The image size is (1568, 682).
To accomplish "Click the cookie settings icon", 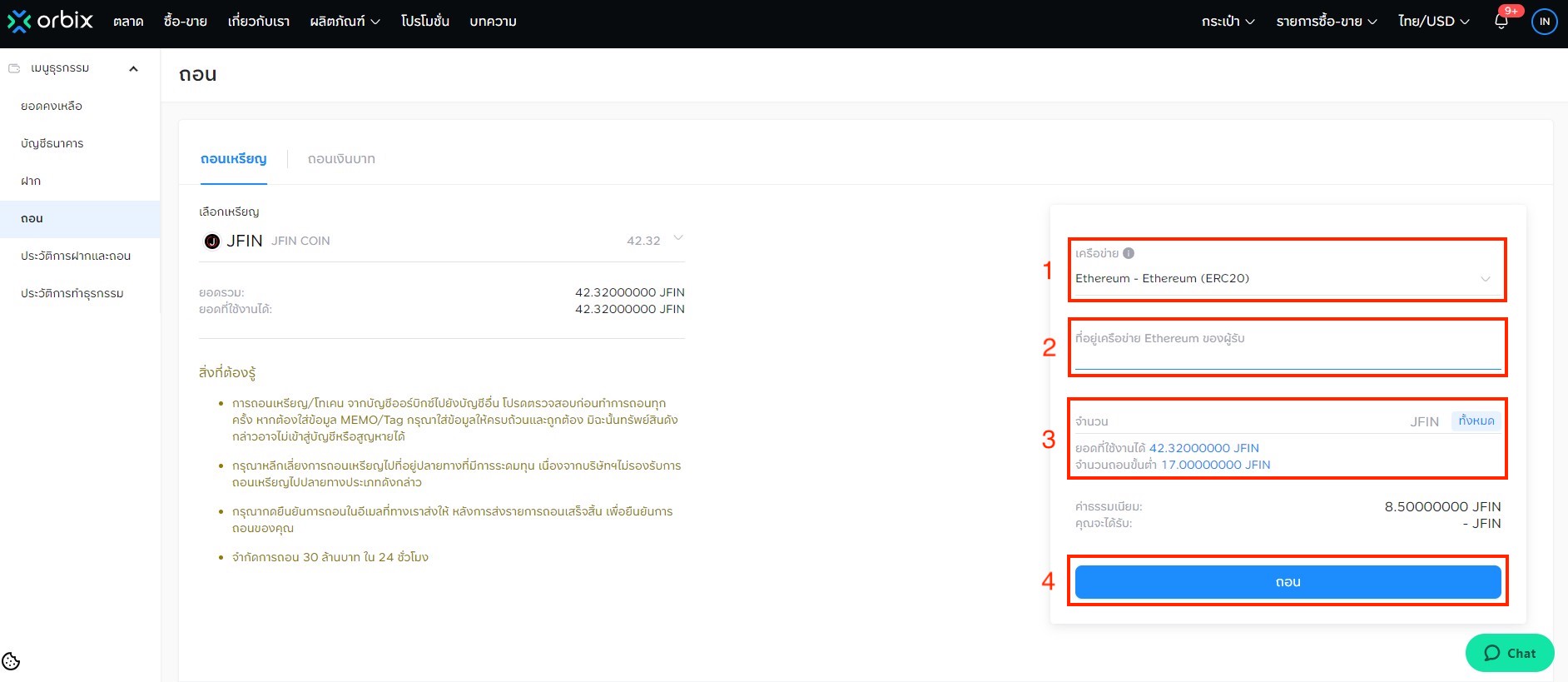I will point(11,661).
